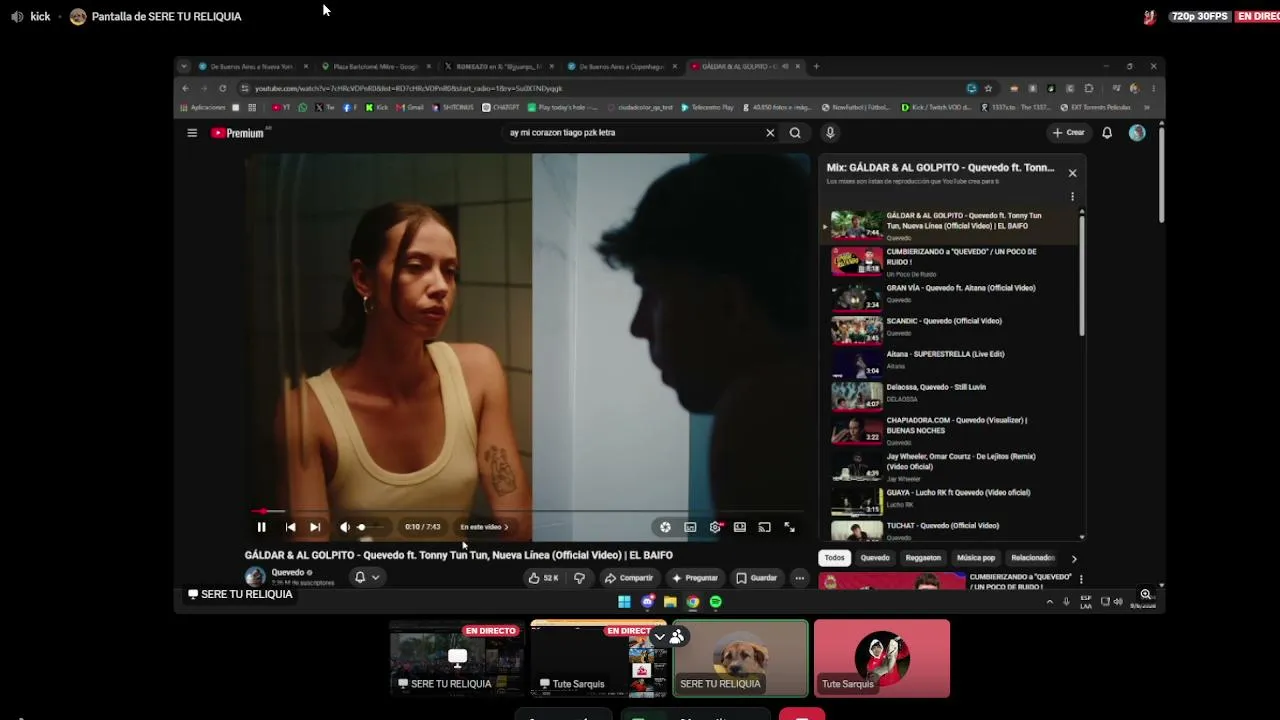Start voice search with microphone
1280x720 pixels.
tap(830, 133)
